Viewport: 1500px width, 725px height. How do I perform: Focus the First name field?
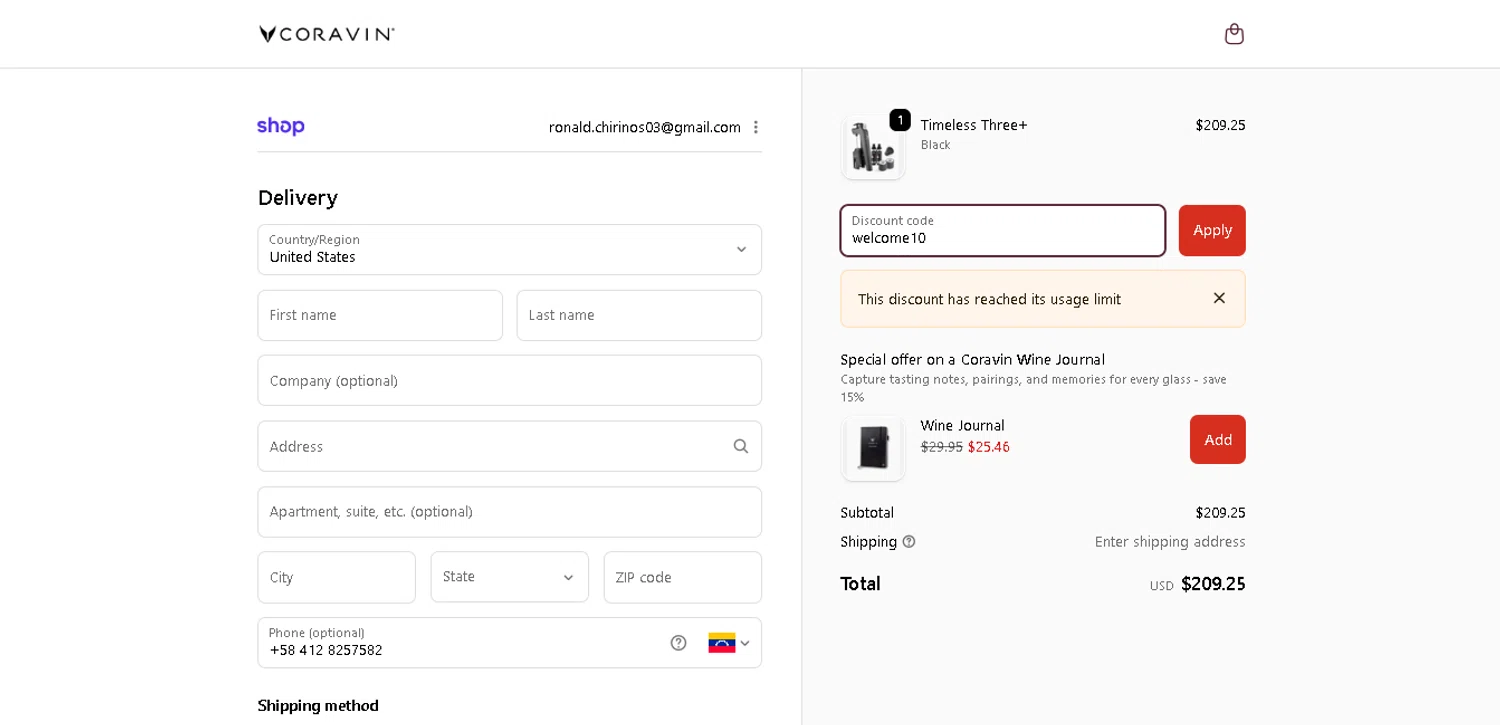380,315
